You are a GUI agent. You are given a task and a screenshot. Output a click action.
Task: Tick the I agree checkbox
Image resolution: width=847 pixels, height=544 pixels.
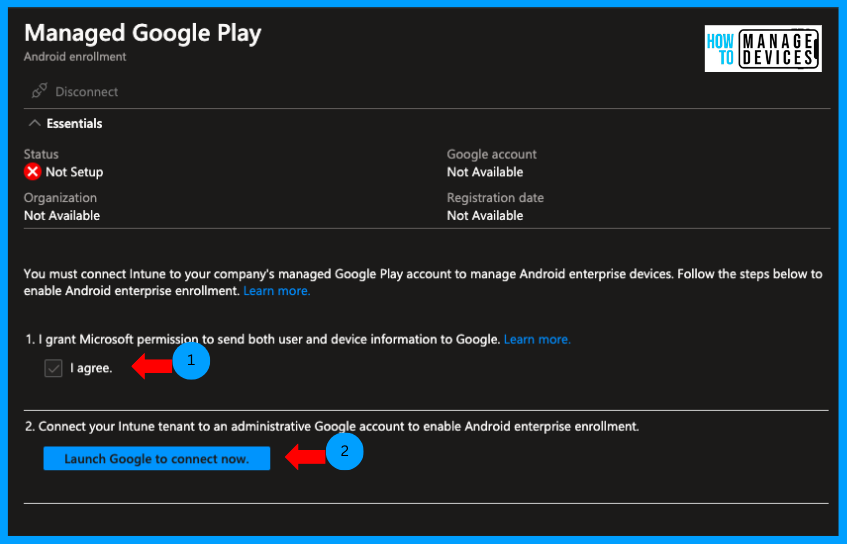[53, 368]
